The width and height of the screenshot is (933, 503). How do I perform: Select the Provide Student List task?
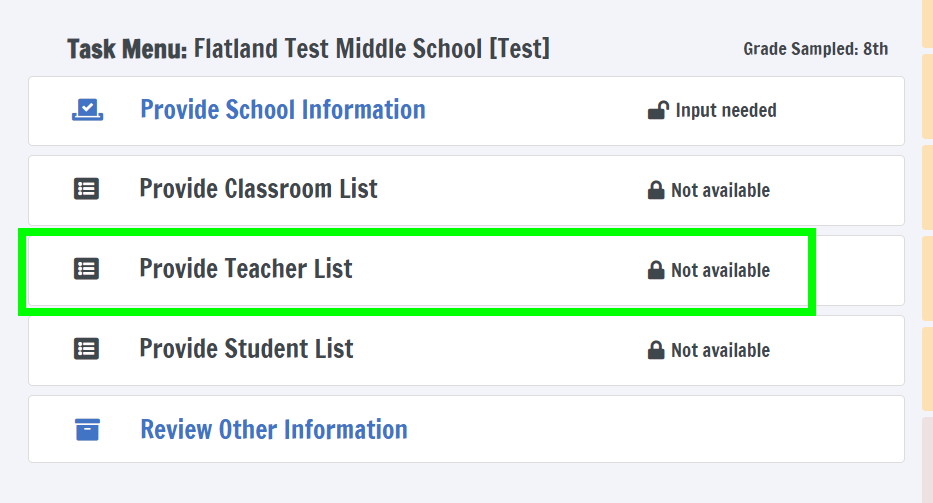coord(246,349)
